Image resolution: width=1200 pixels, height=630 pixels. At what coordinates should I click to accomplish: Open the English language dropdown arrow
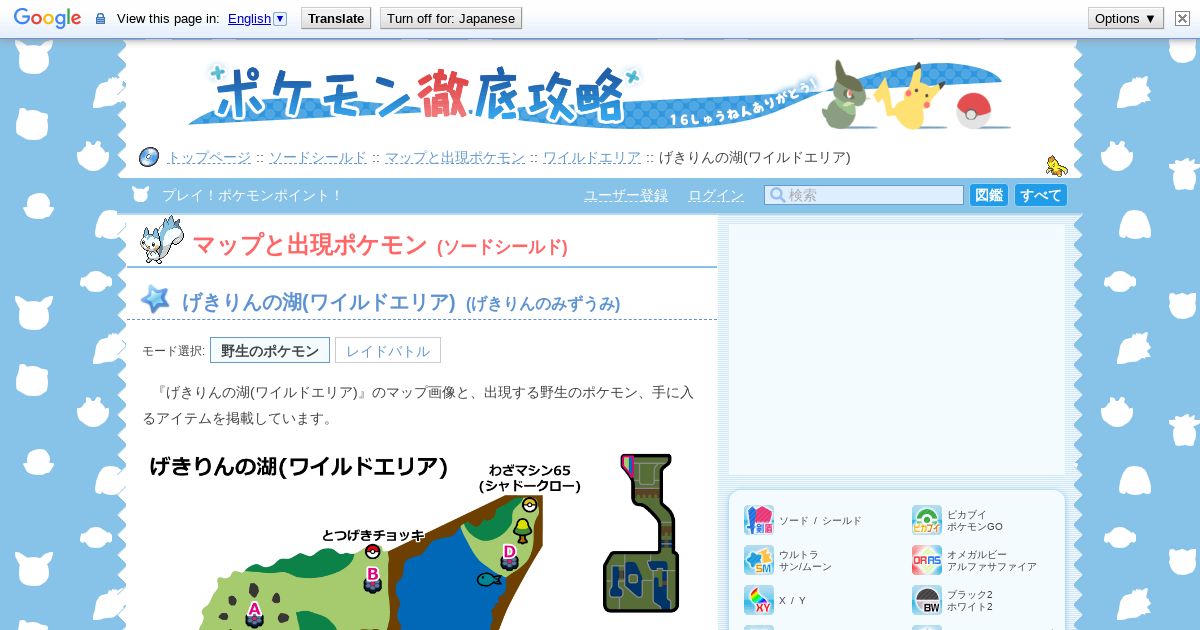point(280,18)
